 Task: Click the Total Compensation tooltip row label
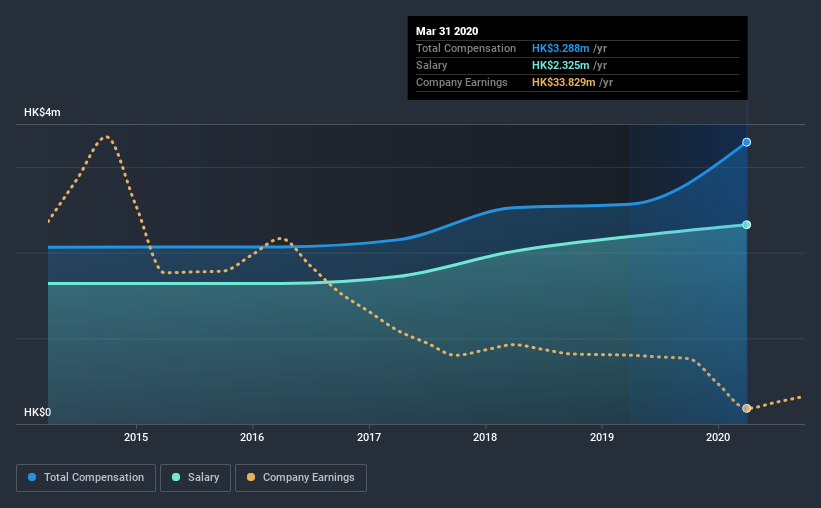[466, 48]
